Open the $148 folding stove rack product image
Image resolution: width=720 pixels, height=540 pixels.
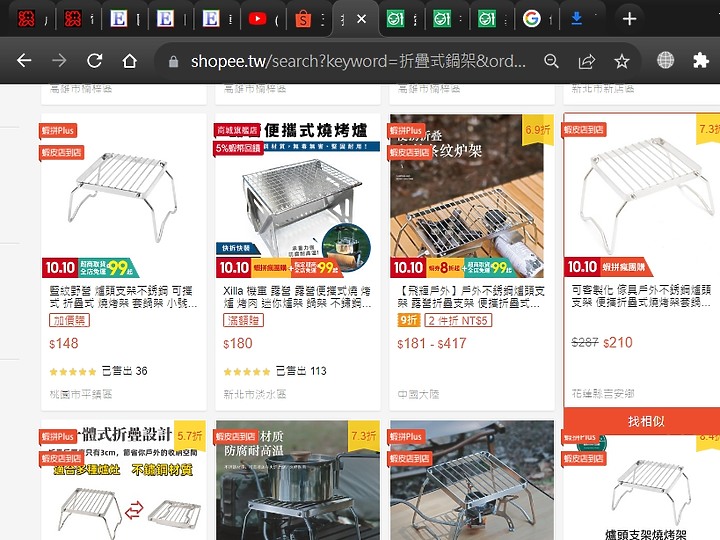124,196
